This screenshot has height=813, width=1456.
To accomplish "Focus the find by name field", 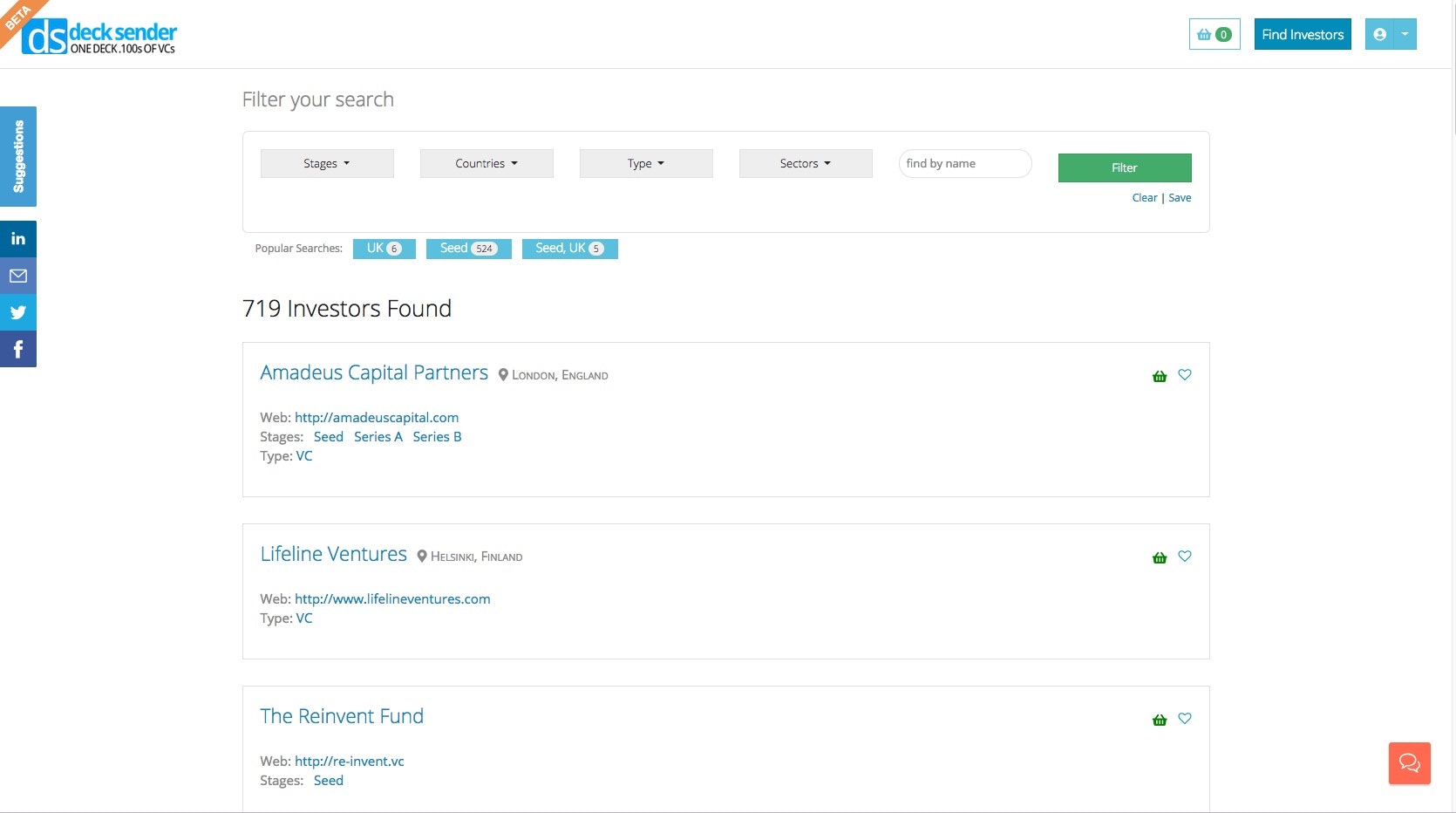I will point(965,163).
